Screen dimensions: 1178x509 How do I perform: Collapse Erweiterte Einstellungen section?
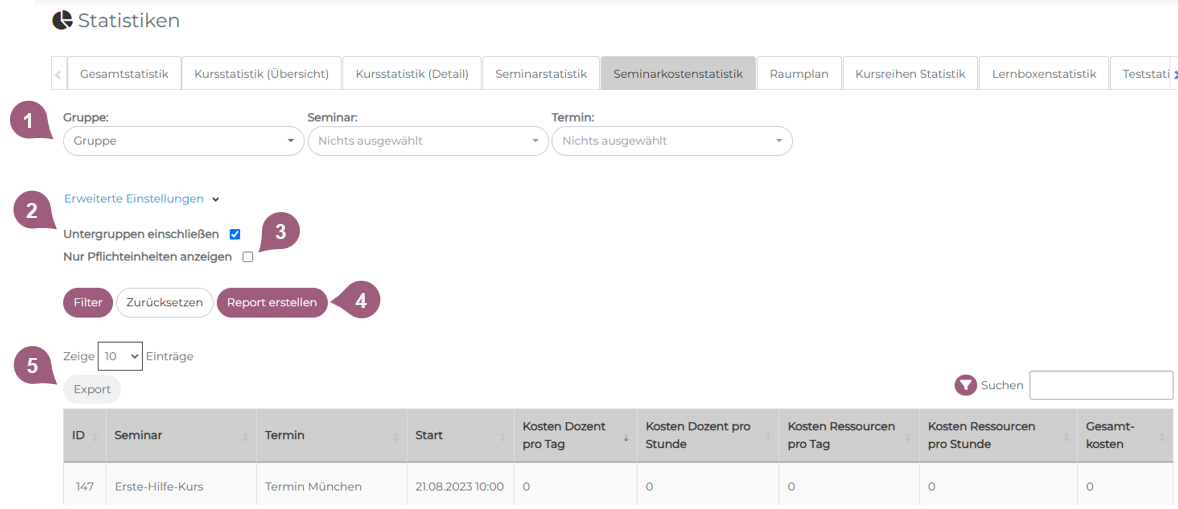click(x=141, y=199)
